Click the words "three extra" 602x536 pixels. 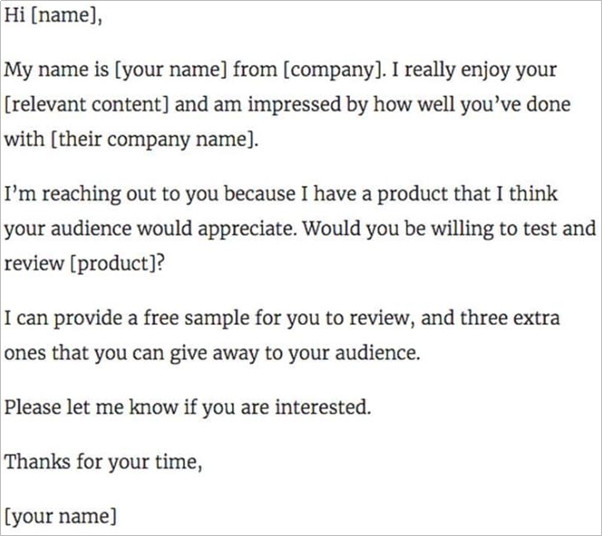509,318
